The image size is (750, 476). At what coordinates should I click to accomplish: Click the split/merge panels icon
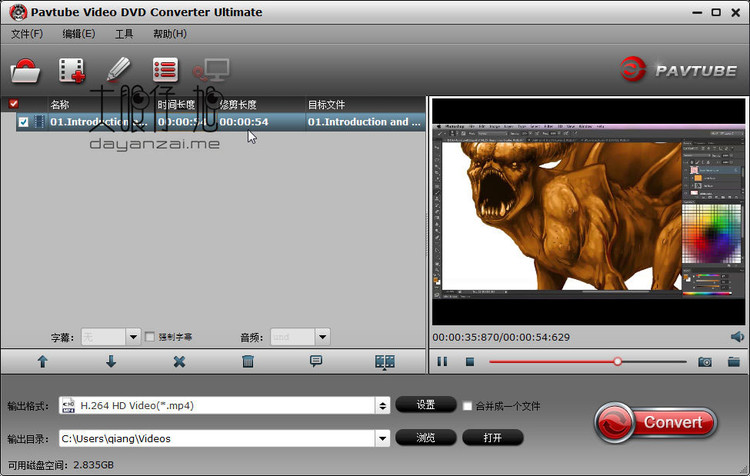(385, 362)
